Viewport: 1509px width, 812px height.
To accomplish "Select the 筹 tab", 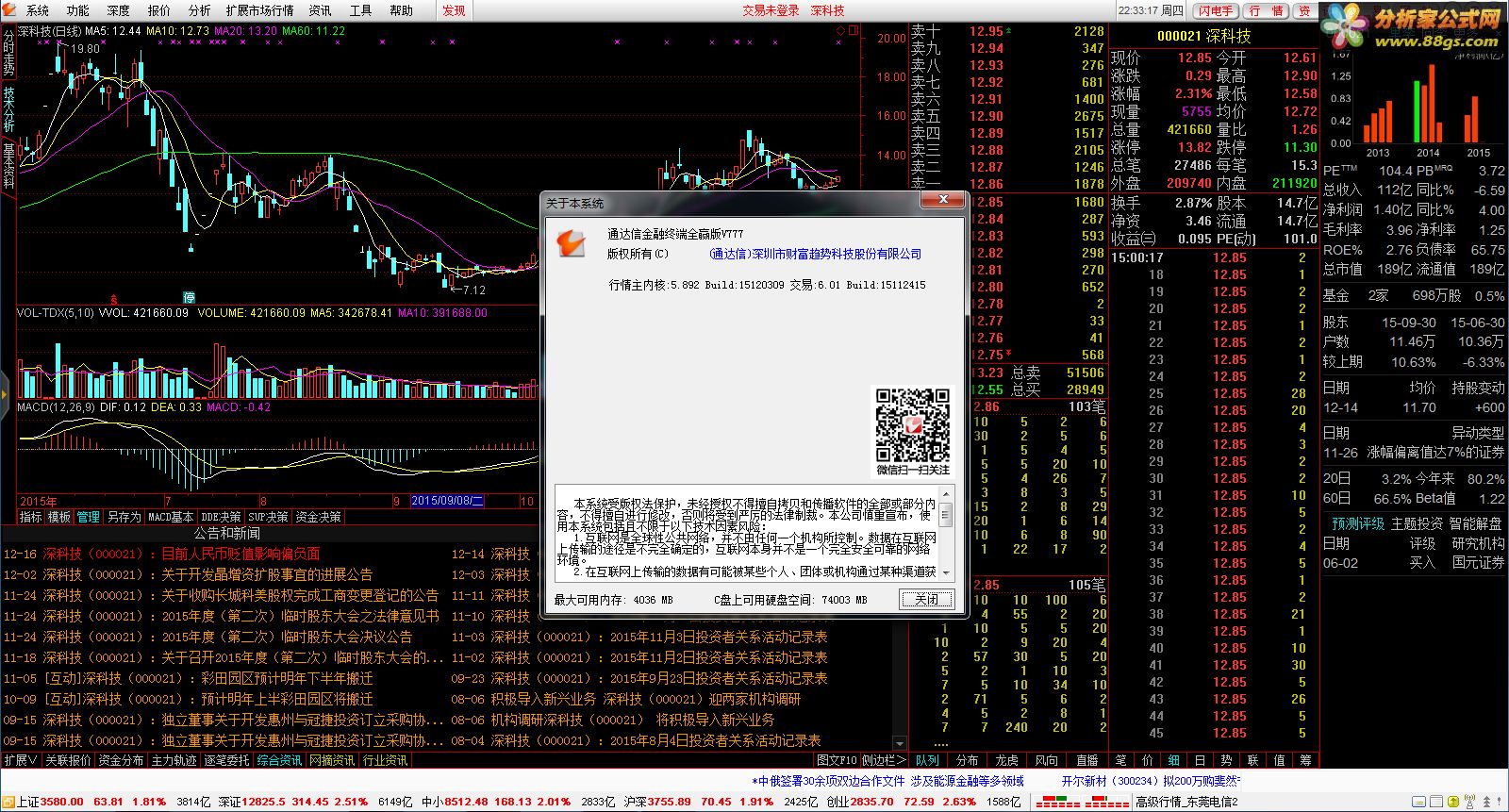I will point(1305,760).
